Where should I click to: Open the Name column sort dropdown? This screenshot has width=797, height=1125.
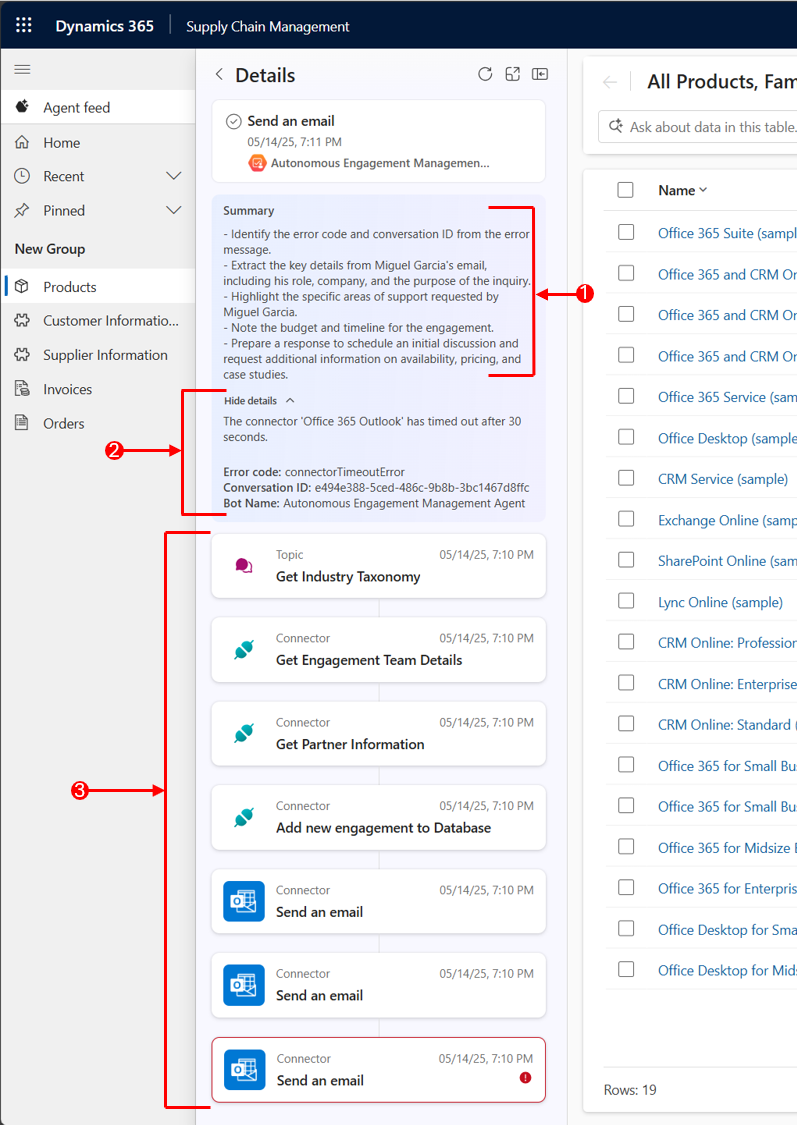[x=703, y=190]
